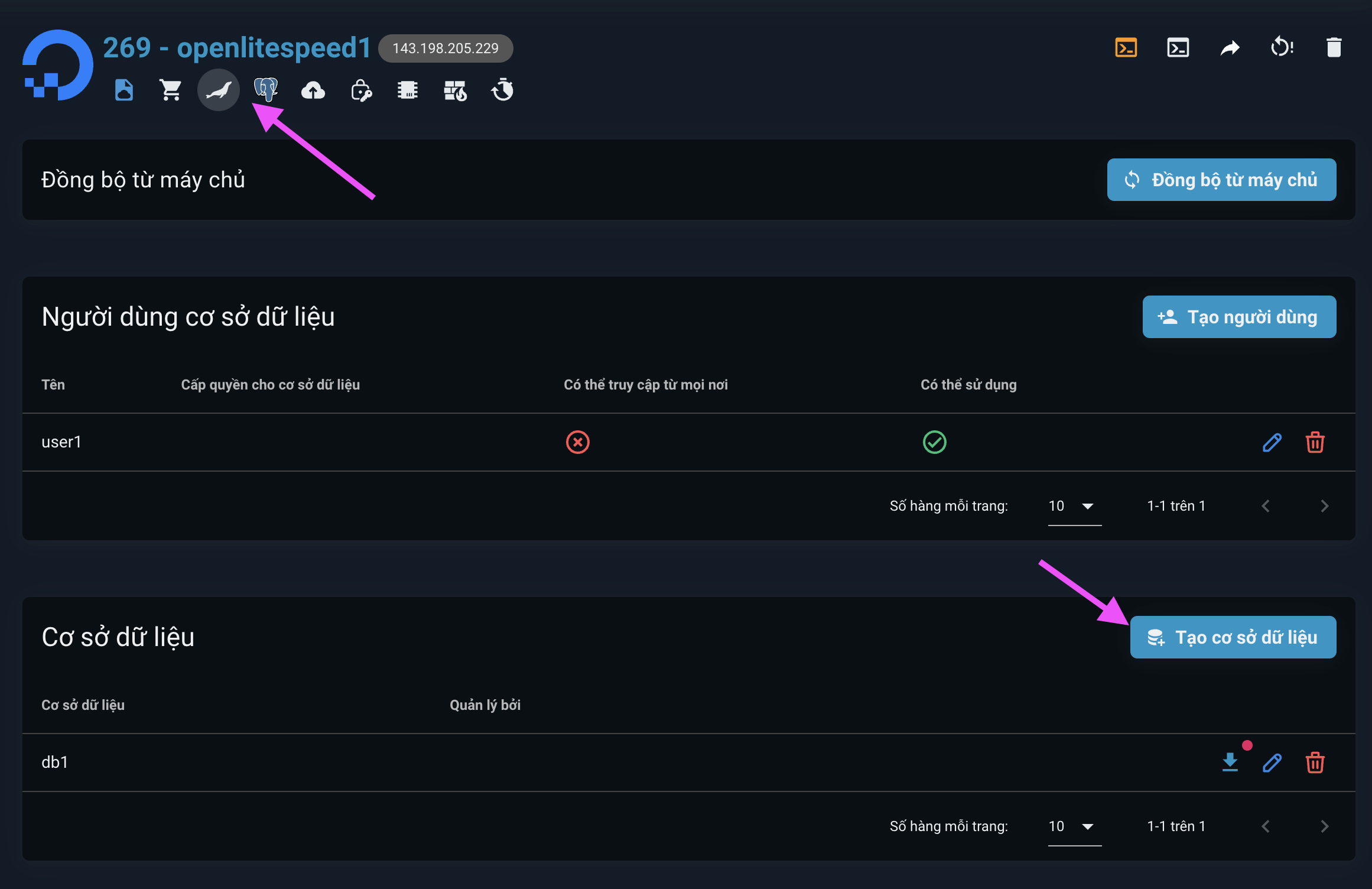Open the MariaDB database manager
Viewport: 1372px width, 889px height.
(x=218, y=89)
